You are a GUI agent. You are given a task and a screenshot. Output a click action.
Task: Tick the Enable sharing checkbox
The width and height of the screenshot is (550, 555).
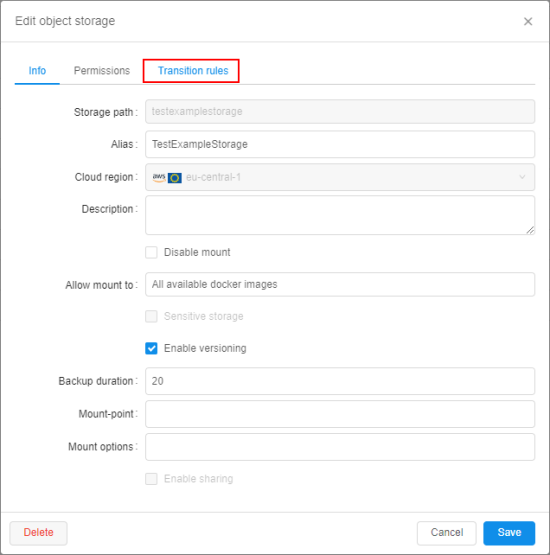coord(151,479)
